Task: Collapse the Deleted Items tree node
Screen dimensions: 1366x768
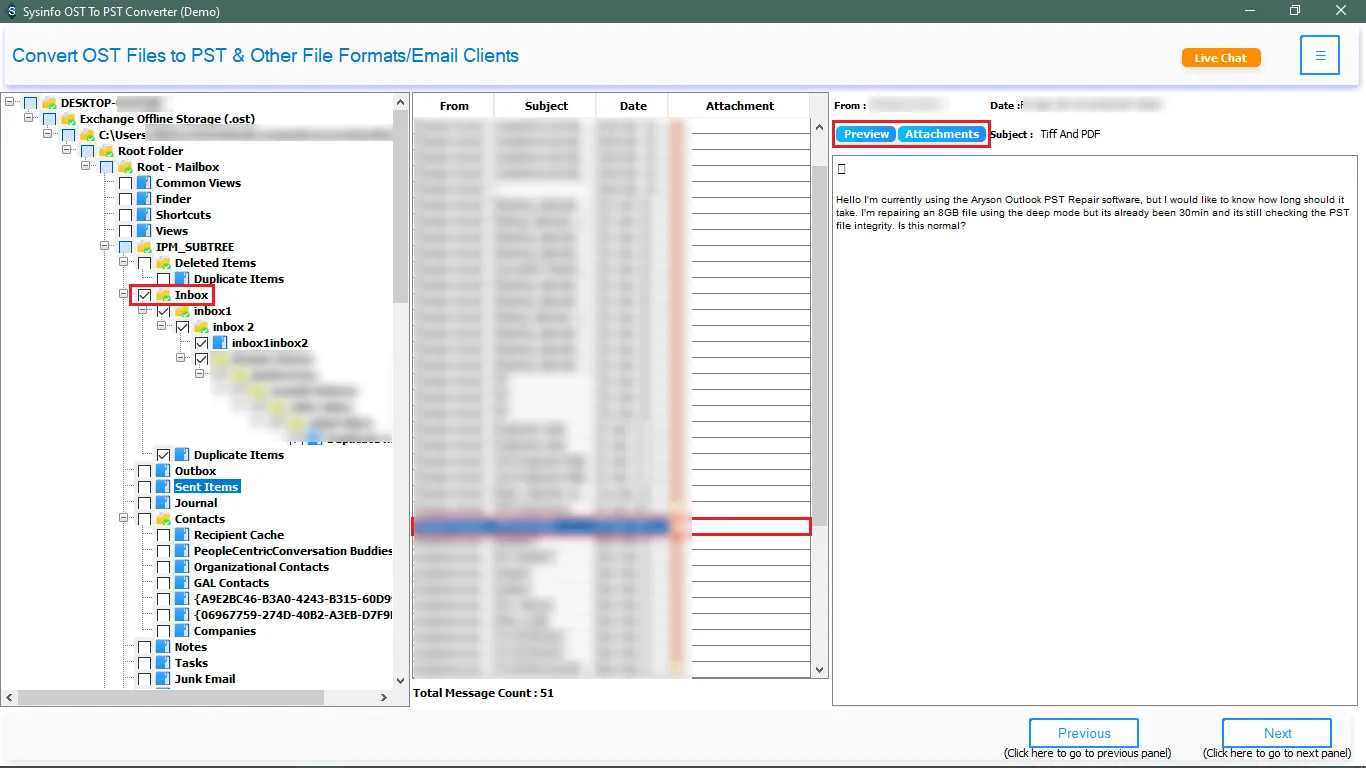Action: [x=124, y=263]
